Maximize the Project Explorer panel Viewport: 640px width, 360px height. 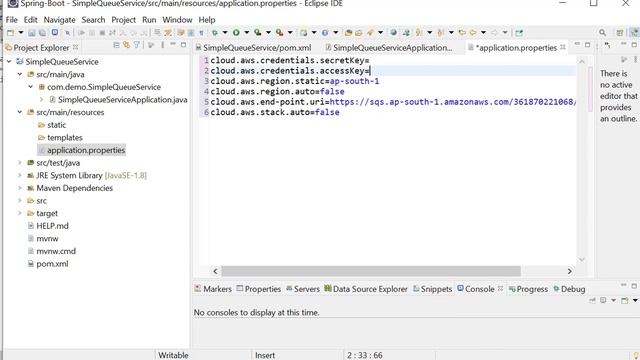point(183,44)
